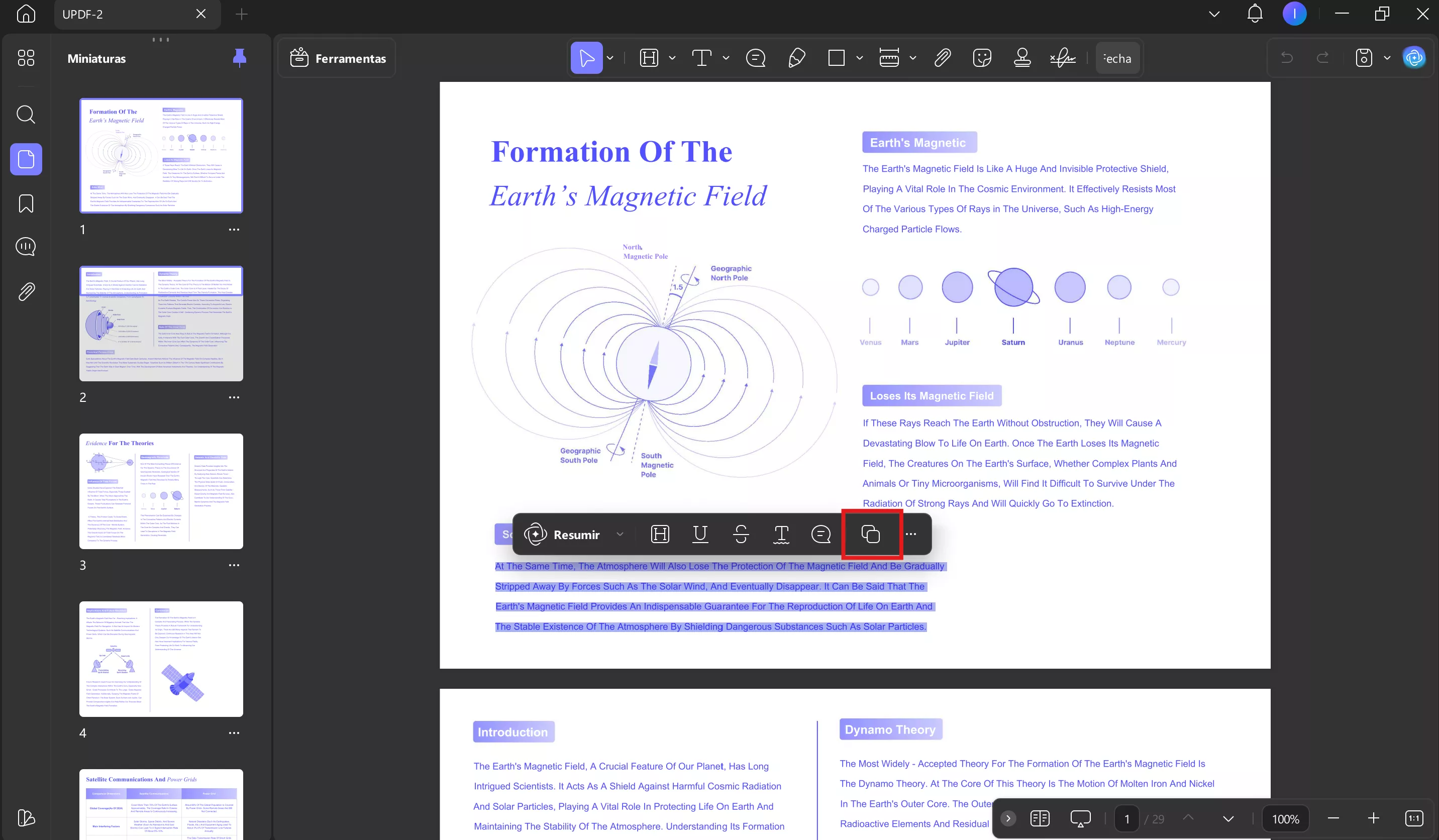Open the bookmarks panel in sidebar
The image size is (1439, 840).
26,203
